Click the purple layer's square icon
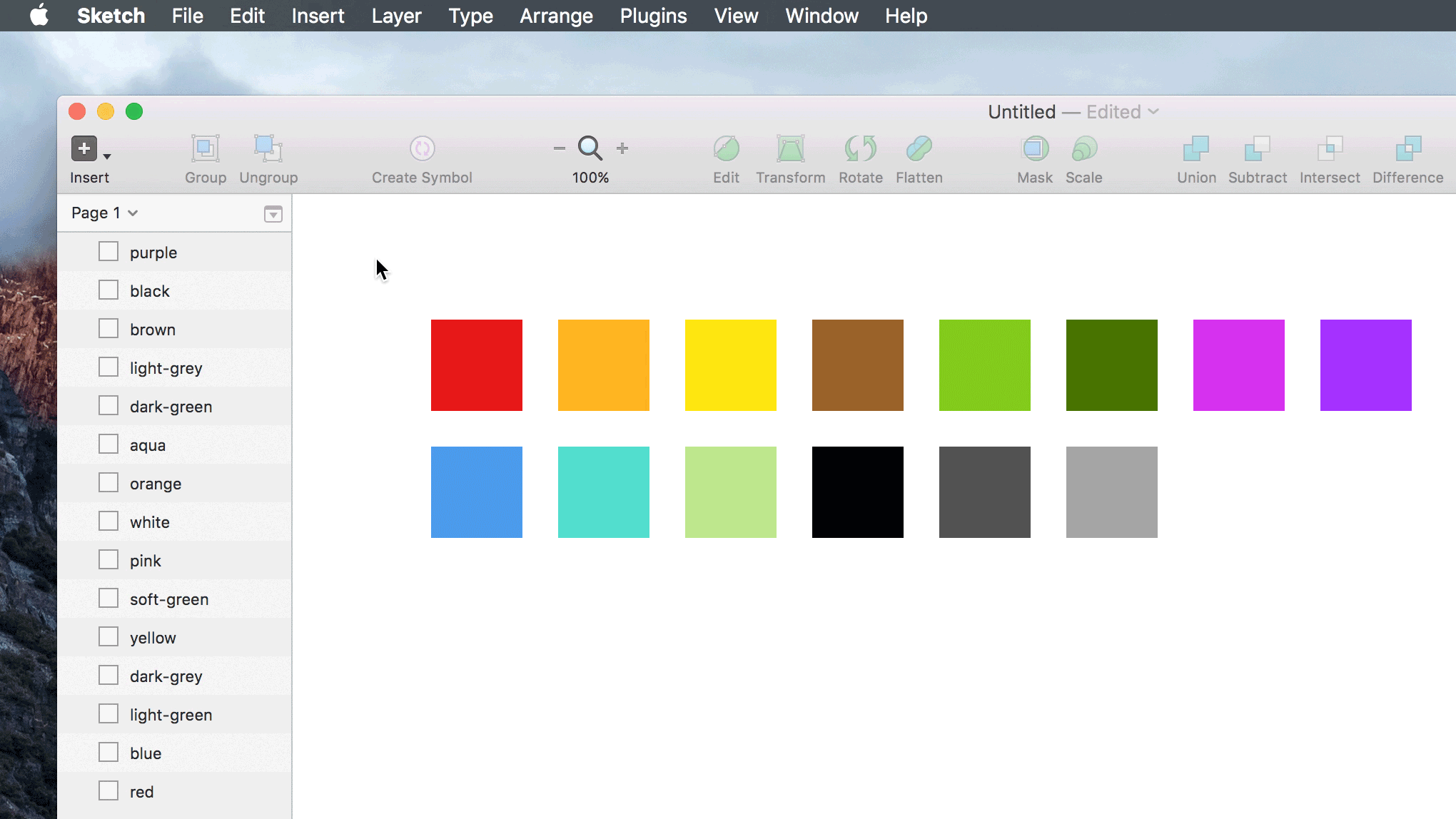Screen dimensions: 1456x819 pyautogui.click(x=108, y=252)
